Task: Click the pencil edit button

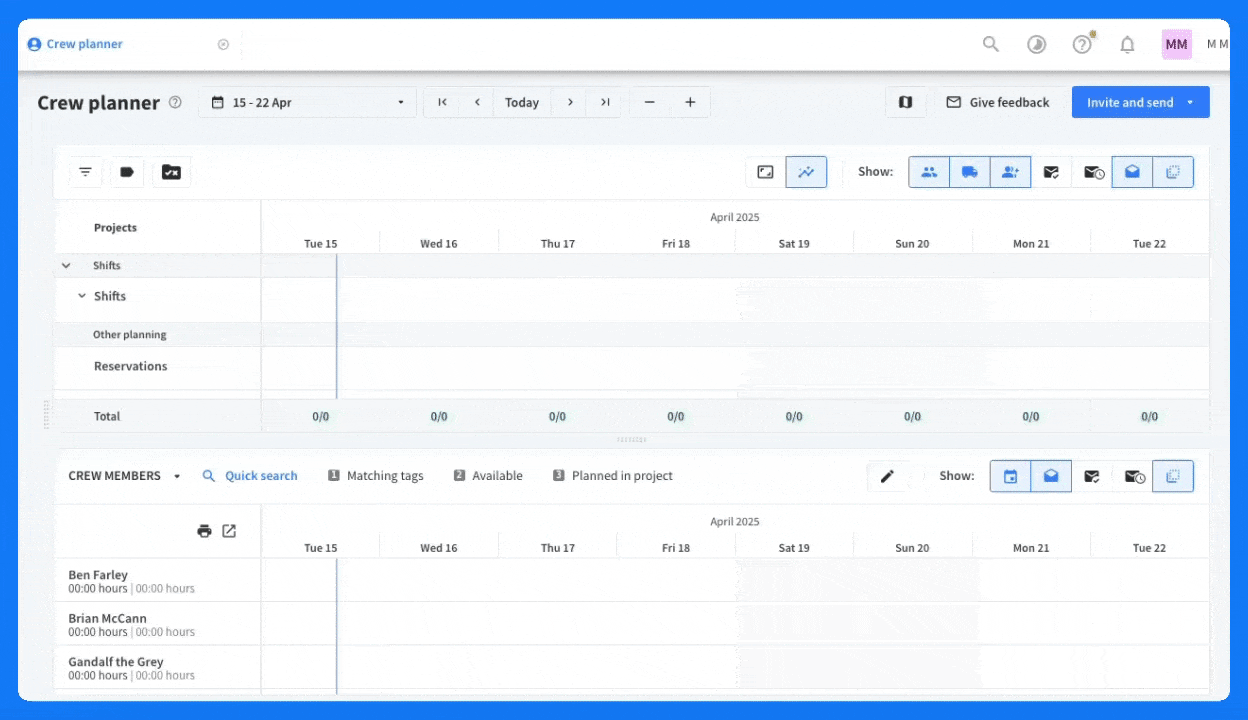Action: tap(887, 476)
